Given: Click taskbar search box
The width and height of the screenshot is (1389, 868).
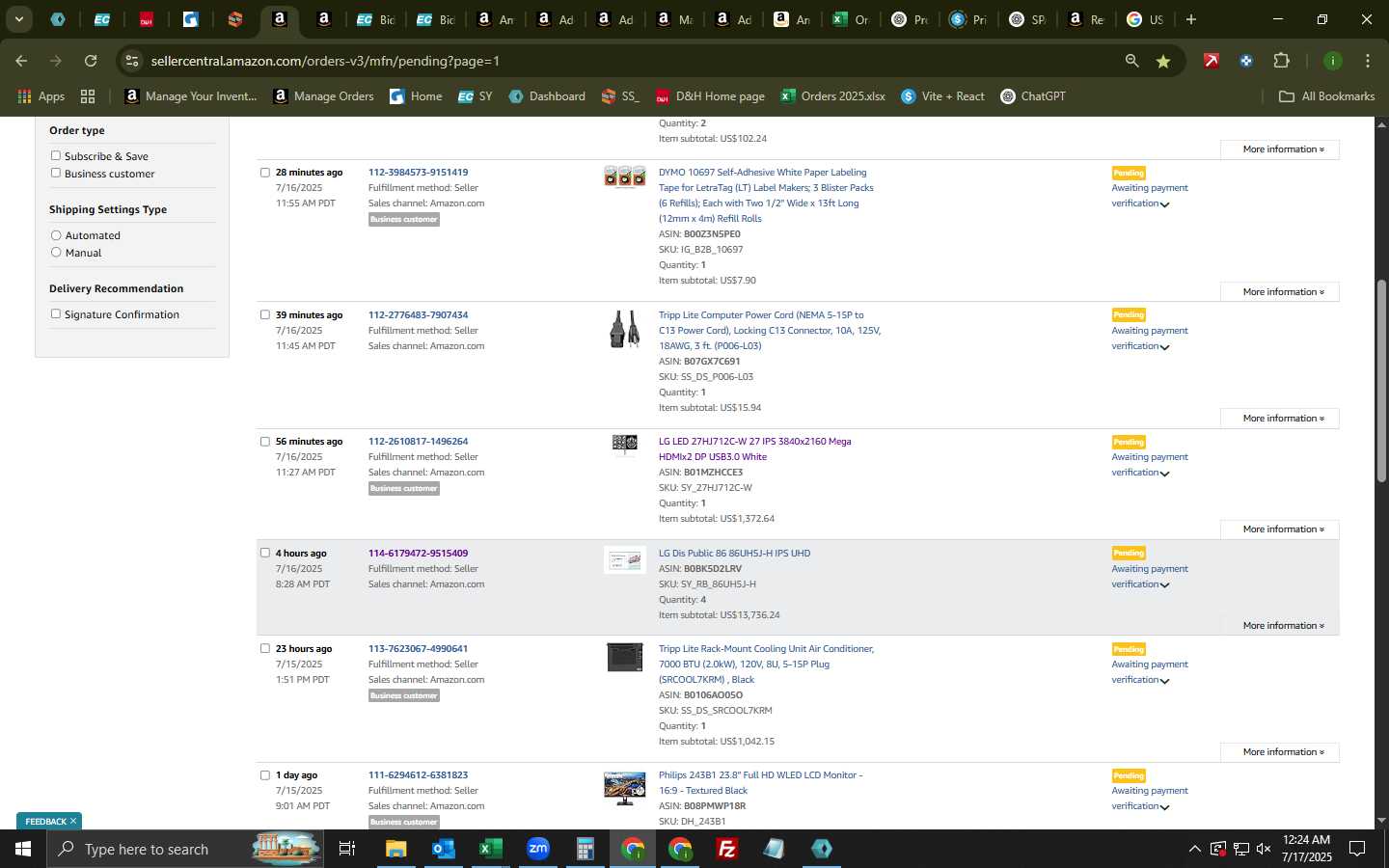Looking at the screenshot, I should pos(184,849).
